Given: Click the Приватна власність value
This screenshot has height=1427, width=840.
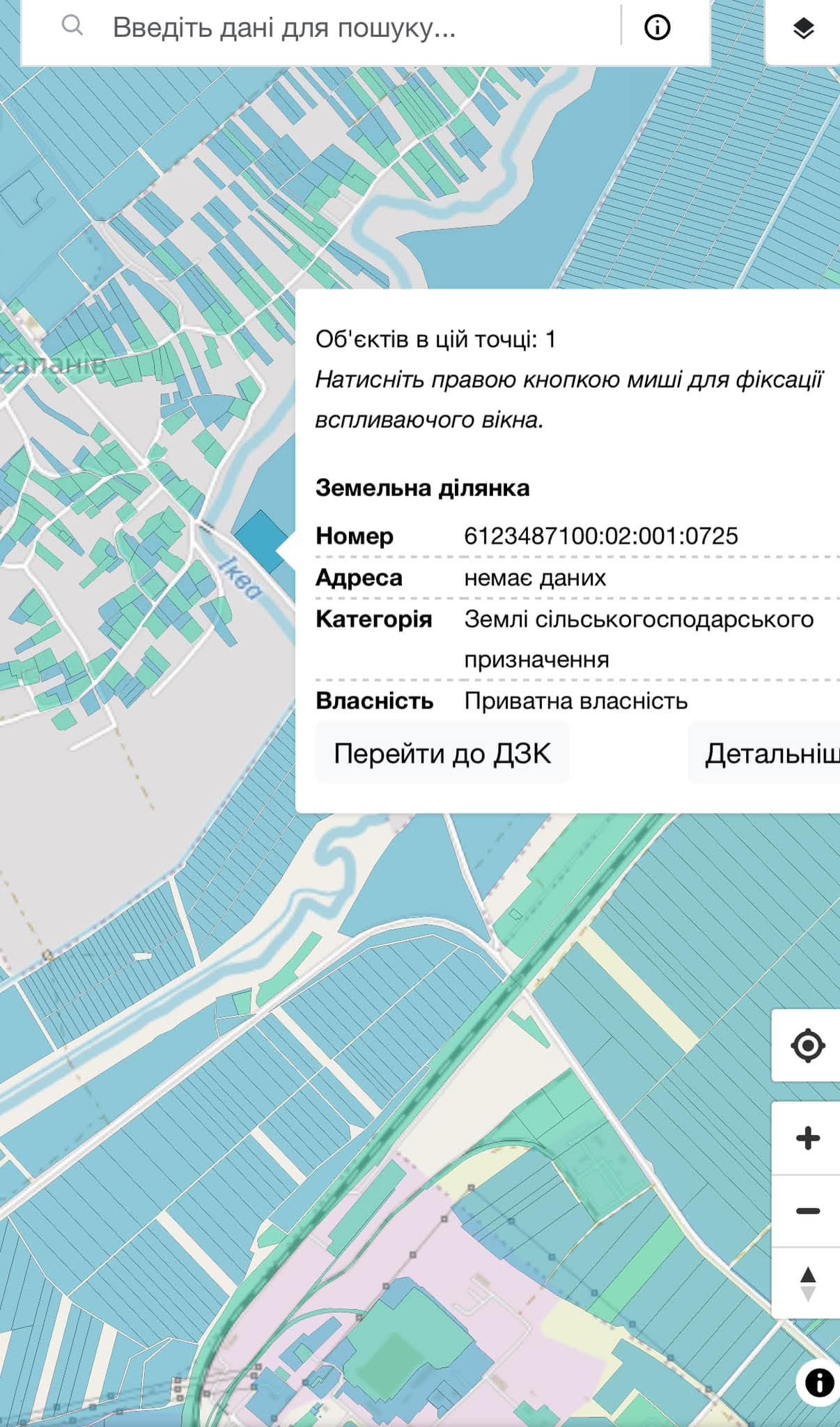Looking at the screenshot, I should point(576,701).
